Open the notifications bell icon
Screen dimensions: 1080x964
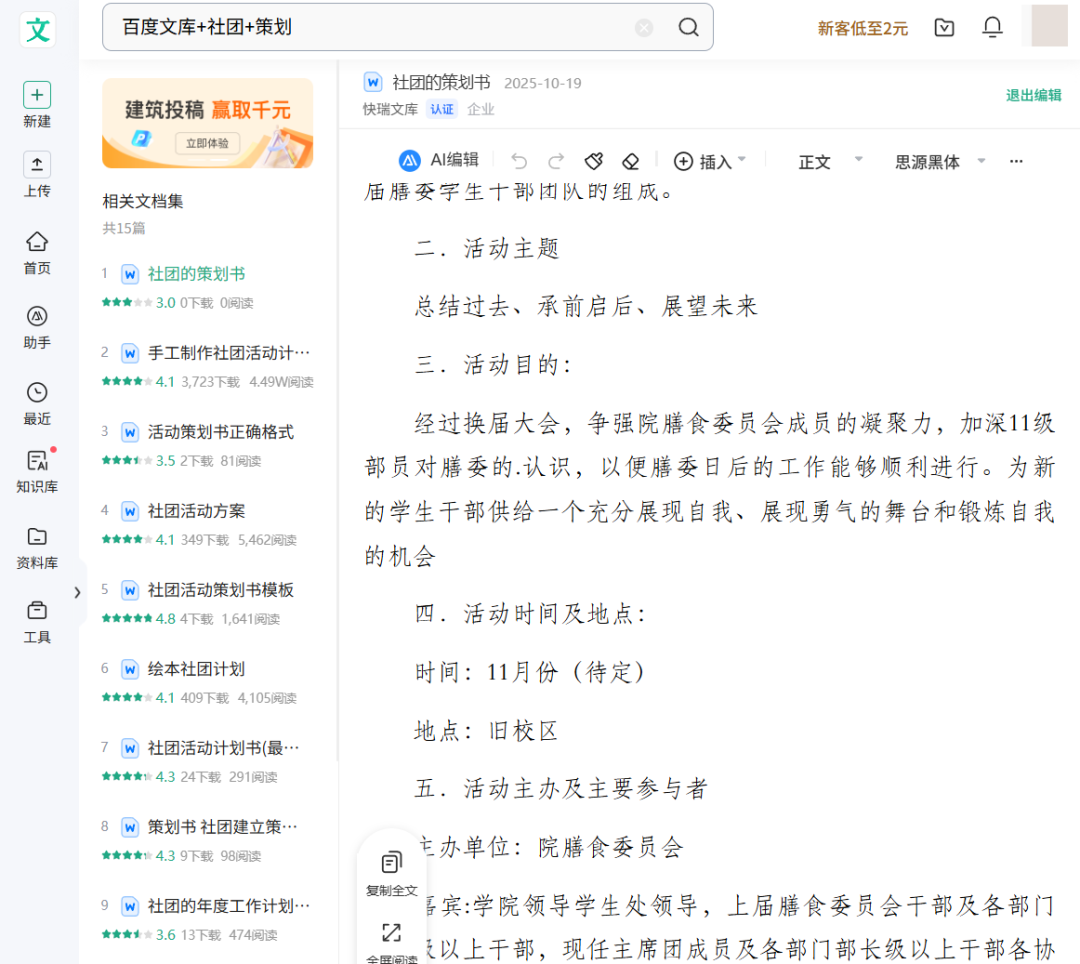pos(993,27)
